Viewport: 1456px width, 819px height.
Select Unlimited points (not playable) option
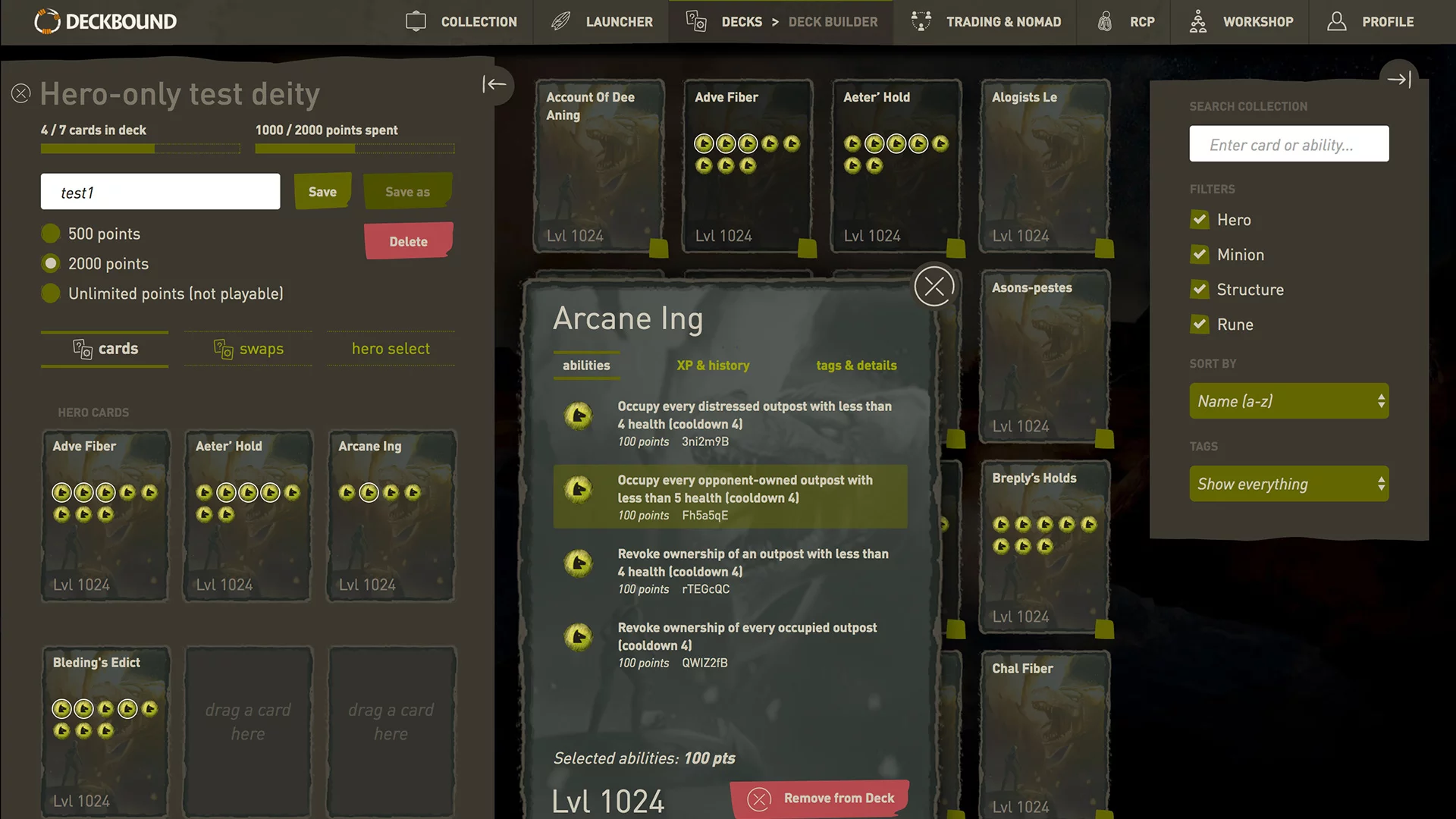51,293
